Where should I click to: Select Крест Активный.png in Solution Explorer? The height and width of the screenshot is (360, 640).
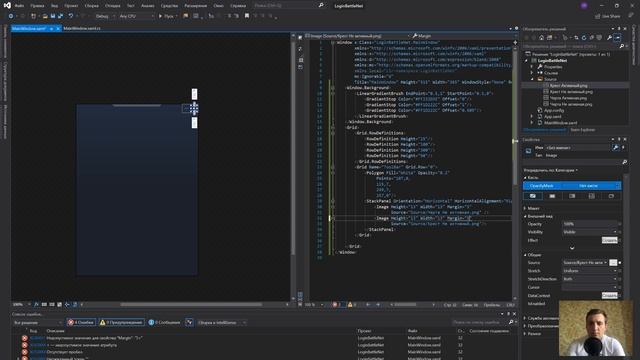pyautogui.click(x=568, y=85)
